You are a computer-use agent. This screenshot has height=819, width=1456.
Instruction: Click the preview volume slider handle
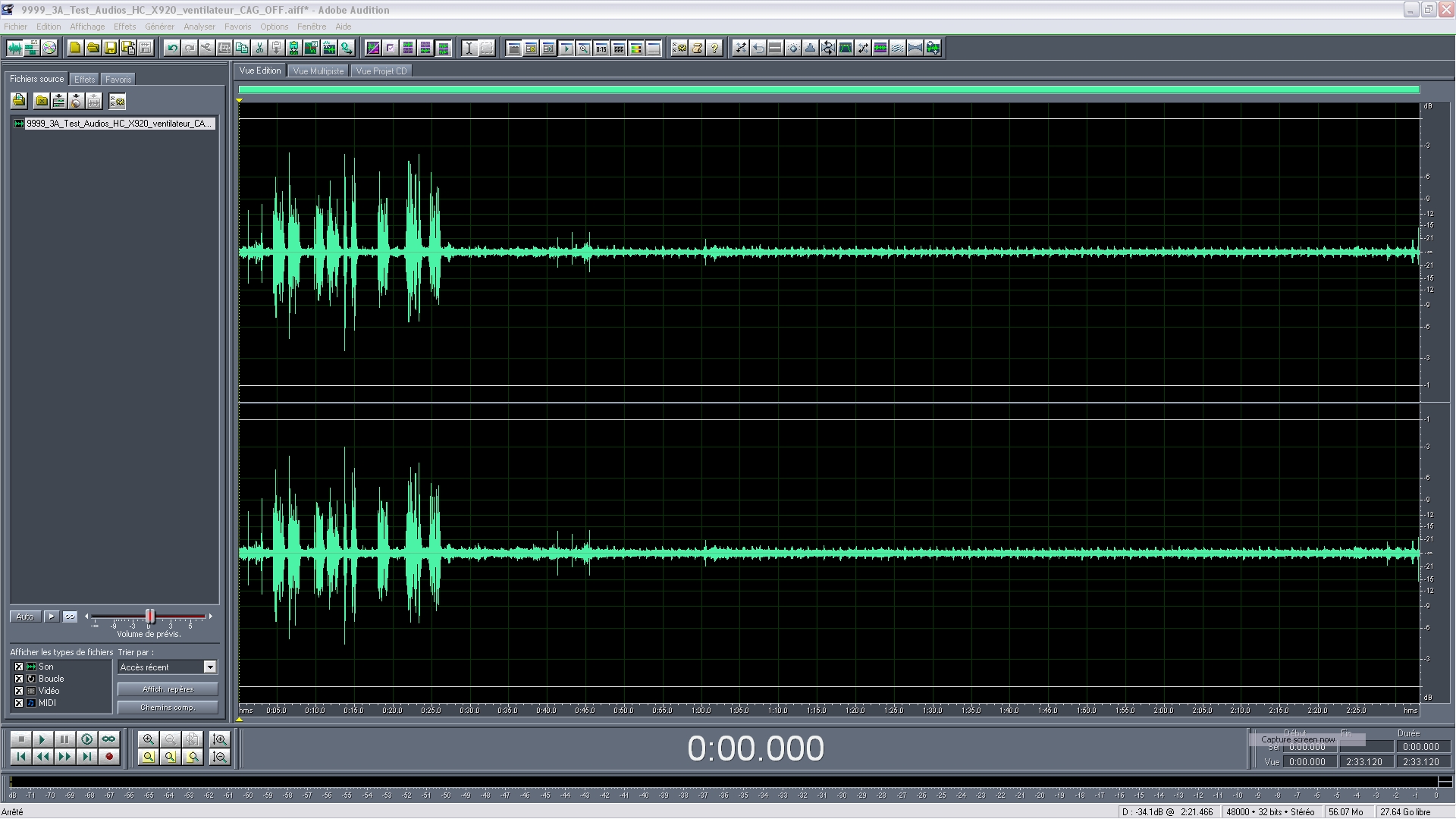pyautogui.click(x=150, y=617)
